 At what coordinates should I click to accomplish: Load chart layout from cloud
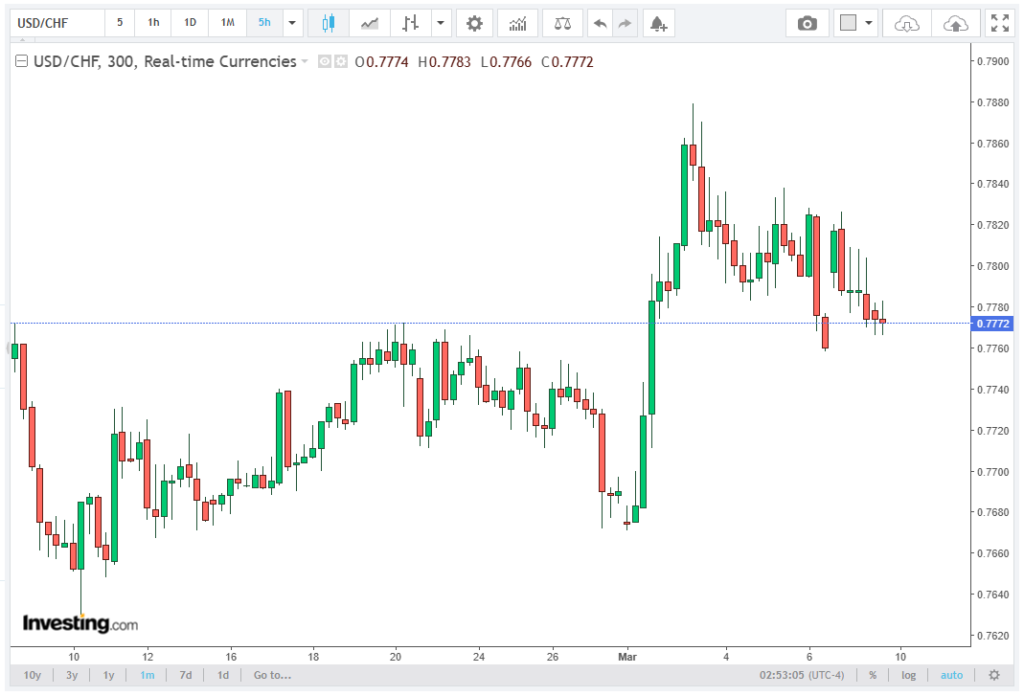pos(906,23)
